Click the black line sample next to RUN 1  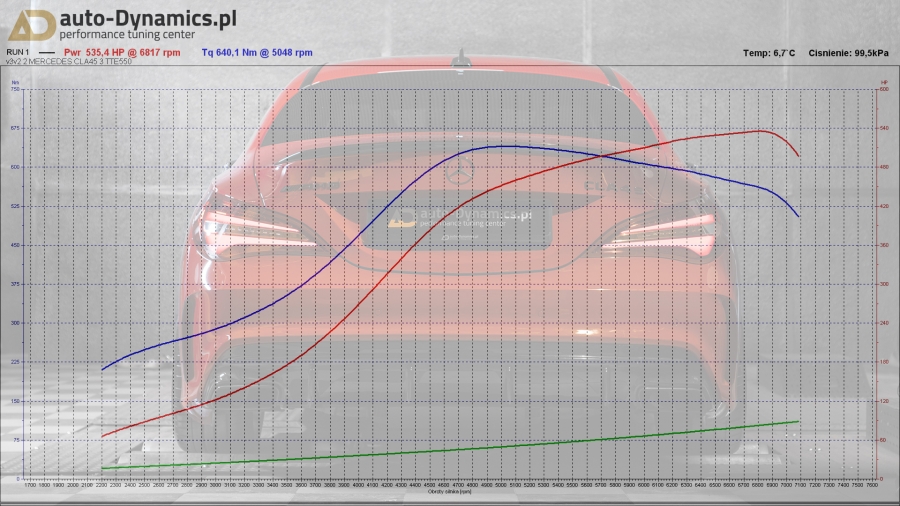click(x=45, y=52)
